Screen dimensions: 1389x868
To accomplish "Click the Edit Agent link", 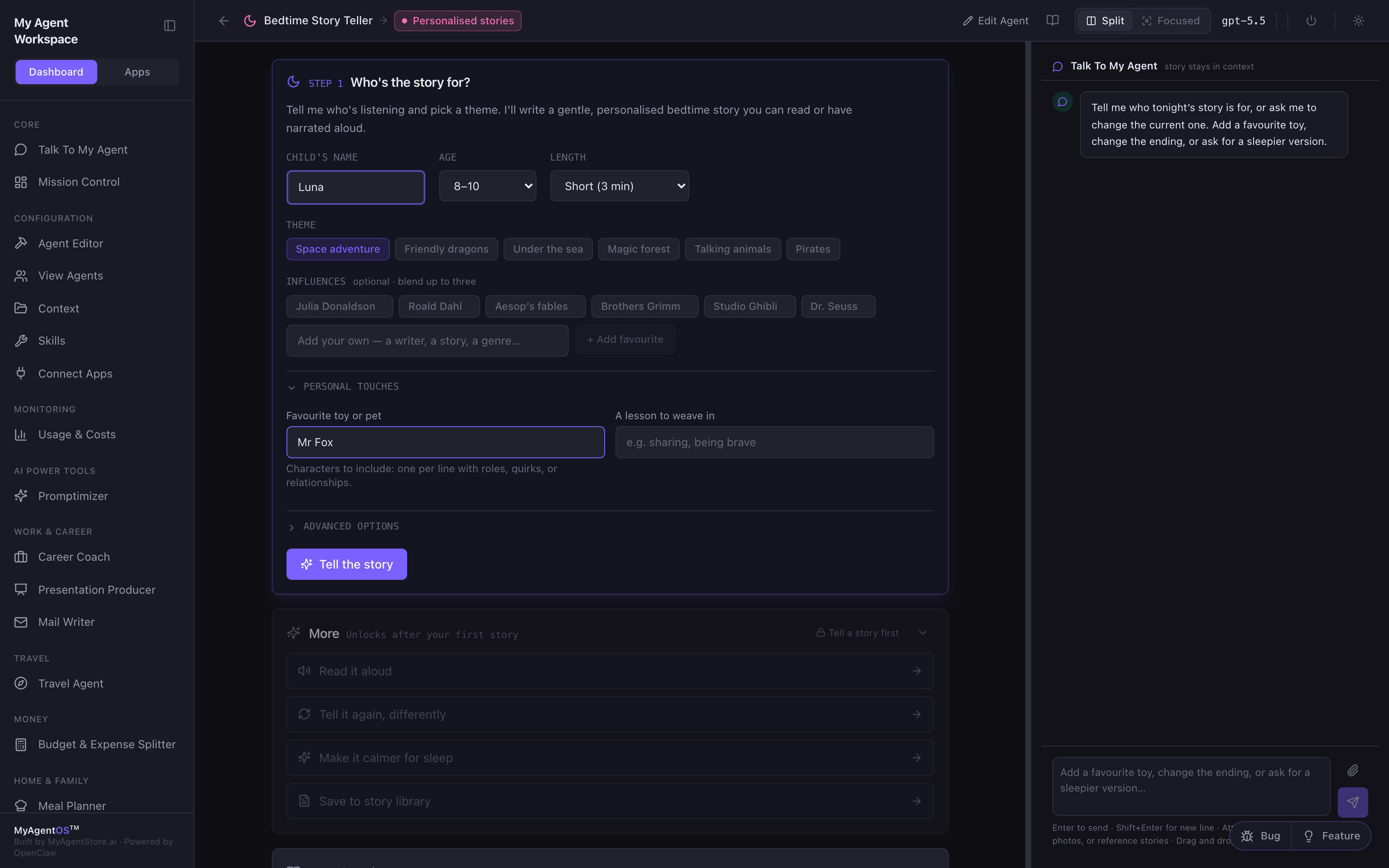I will (x=995, y=21).
